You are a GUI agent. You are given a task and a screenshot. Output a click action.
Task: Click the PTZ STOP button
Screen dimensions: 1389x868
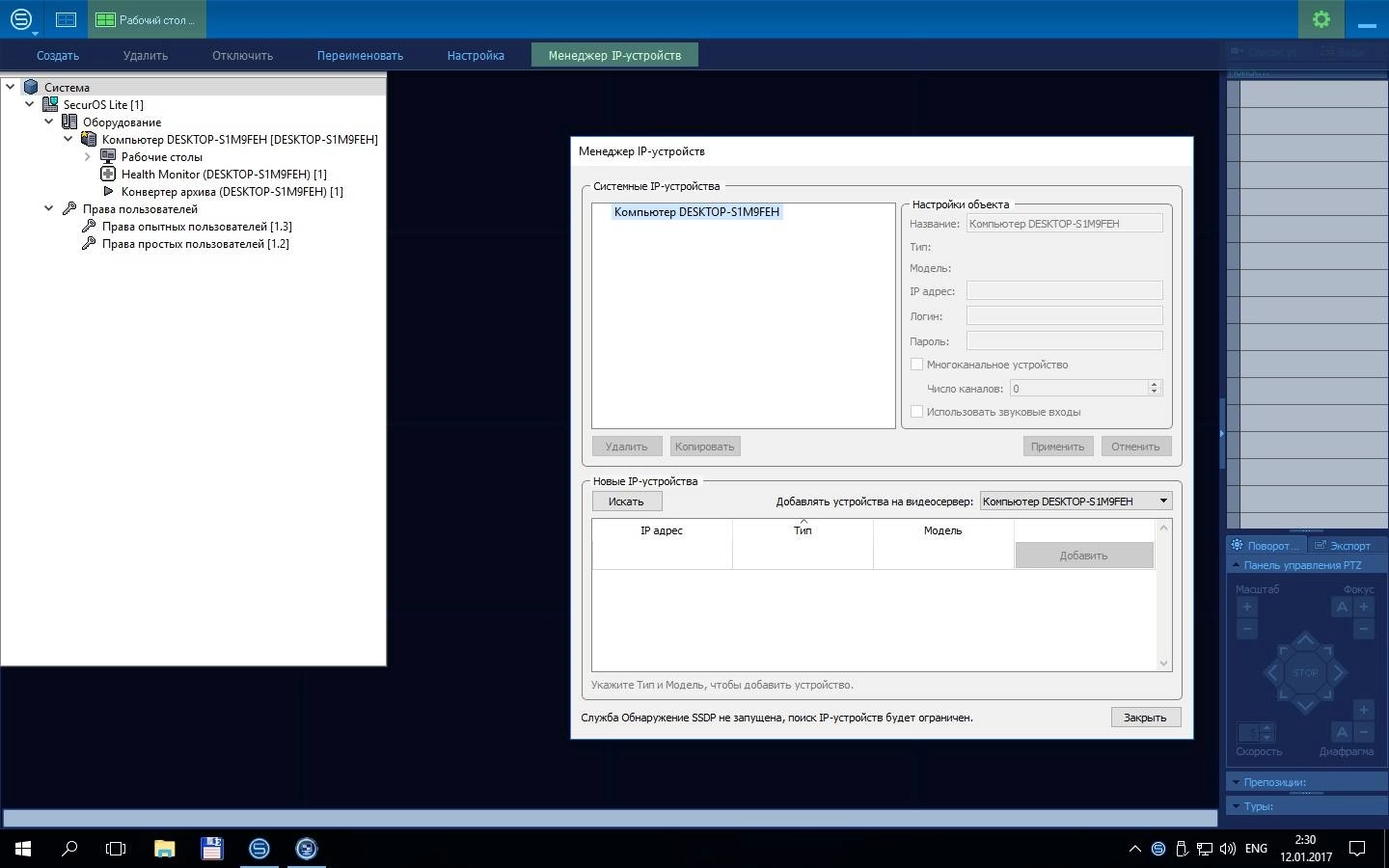click(x=1305, y=672)
